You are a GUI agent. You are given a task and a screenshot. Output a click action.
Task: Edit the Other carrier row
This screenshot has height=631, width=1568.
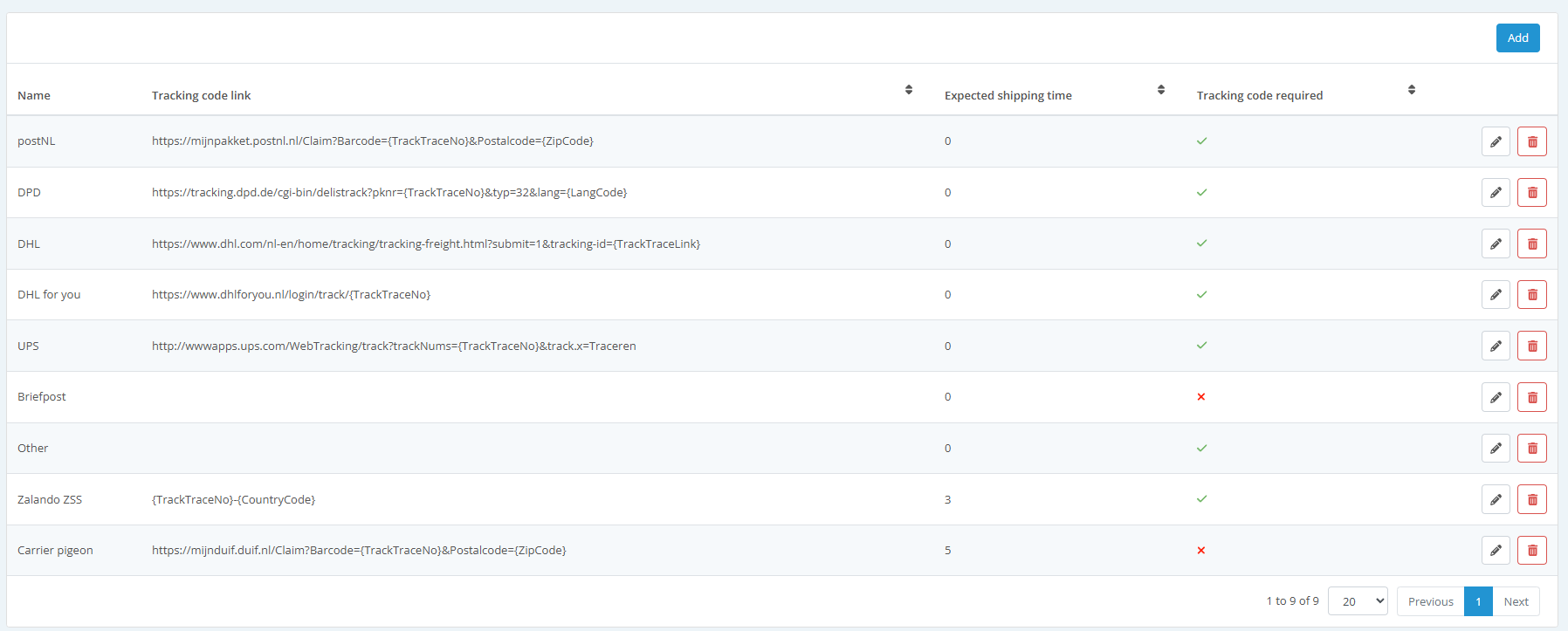(x=1496, y=448)
